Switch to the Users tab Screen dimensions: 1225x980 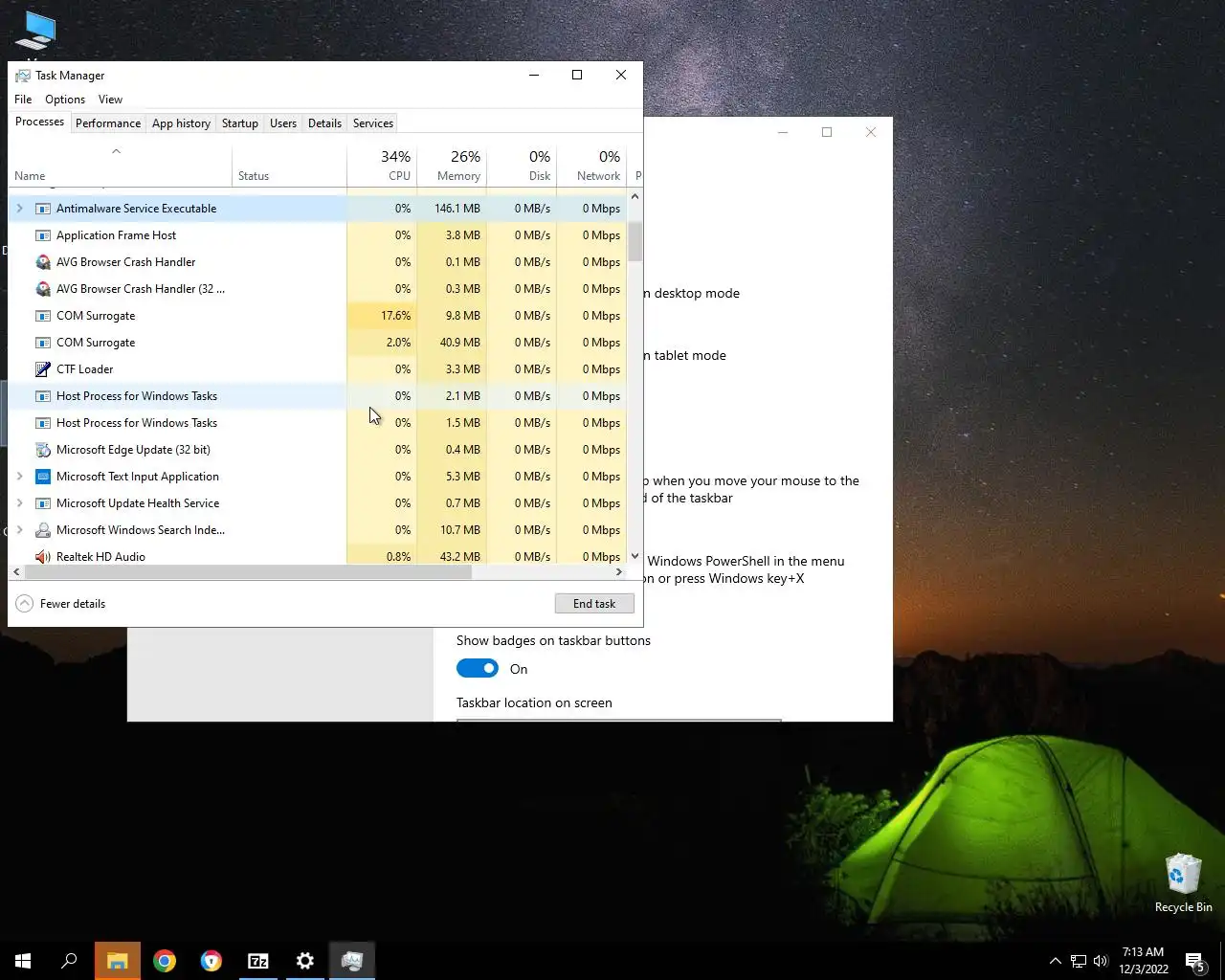coord(283,123)
